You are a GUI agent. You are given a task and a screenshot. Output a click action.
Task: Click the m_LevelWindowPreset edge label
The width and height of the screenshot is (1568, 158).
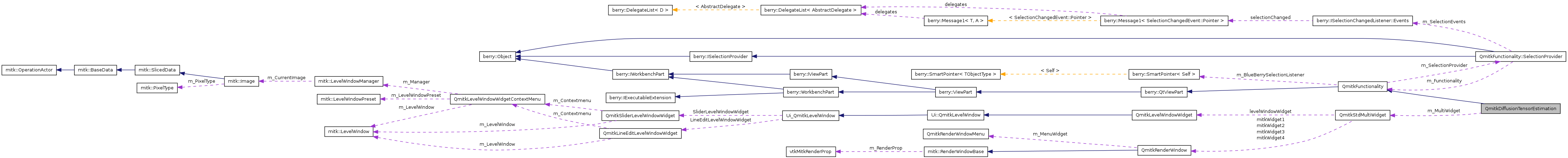416,95
